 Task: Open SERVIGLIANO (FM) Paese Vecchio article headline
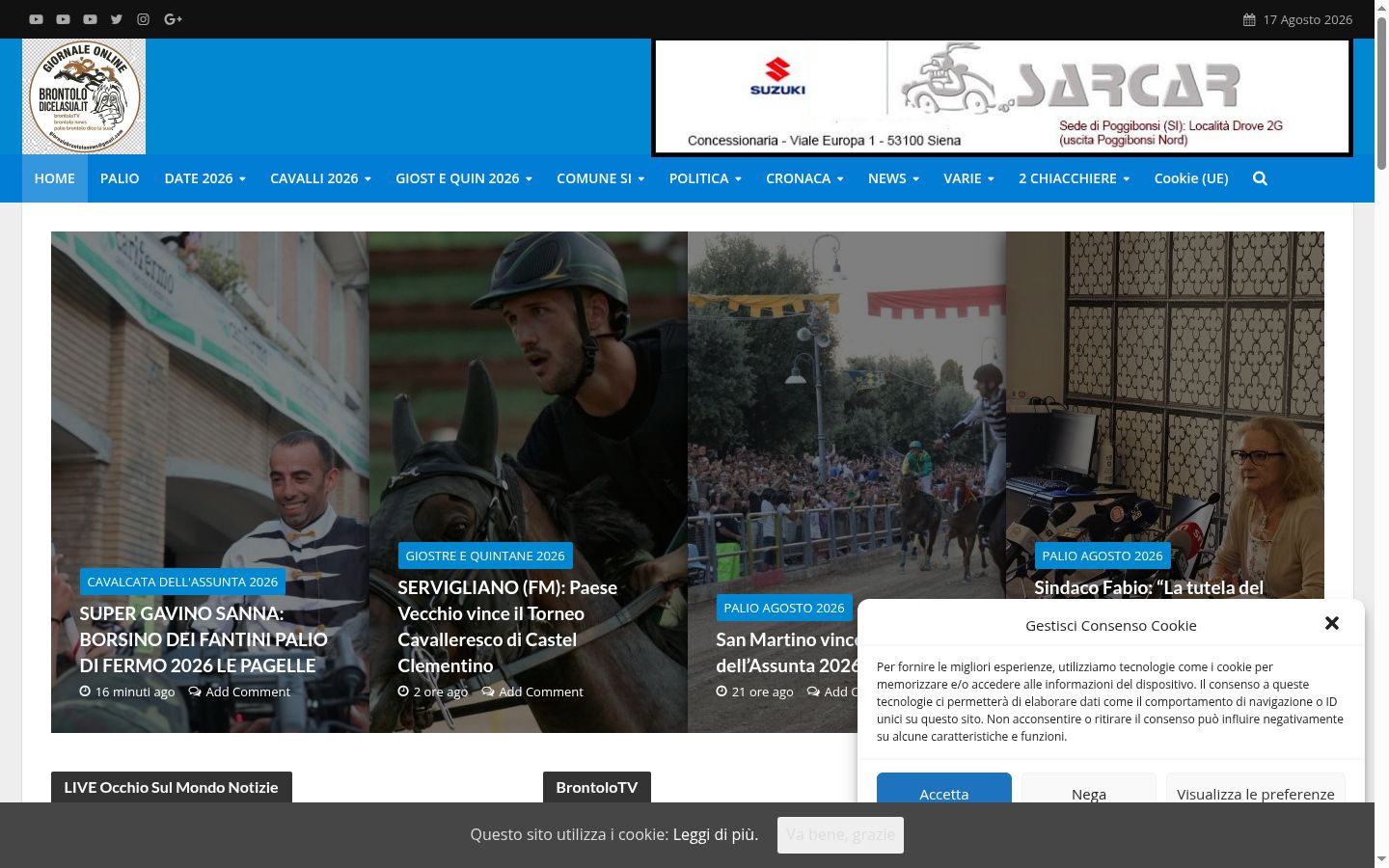pos(507,626)
